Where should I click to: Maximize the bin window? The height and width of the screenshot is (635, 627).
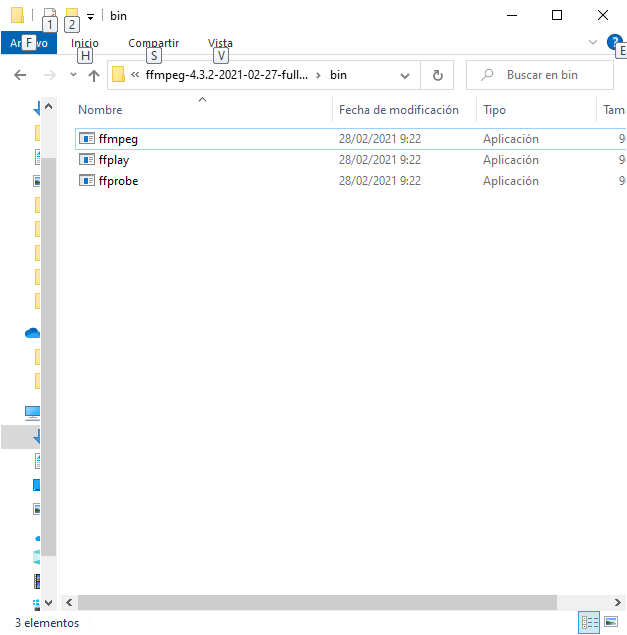coord(557,15)
